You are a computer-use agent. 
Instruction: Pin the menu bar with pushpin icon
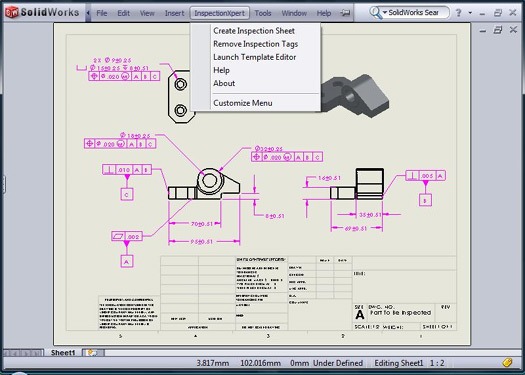(x=345, y=13)
